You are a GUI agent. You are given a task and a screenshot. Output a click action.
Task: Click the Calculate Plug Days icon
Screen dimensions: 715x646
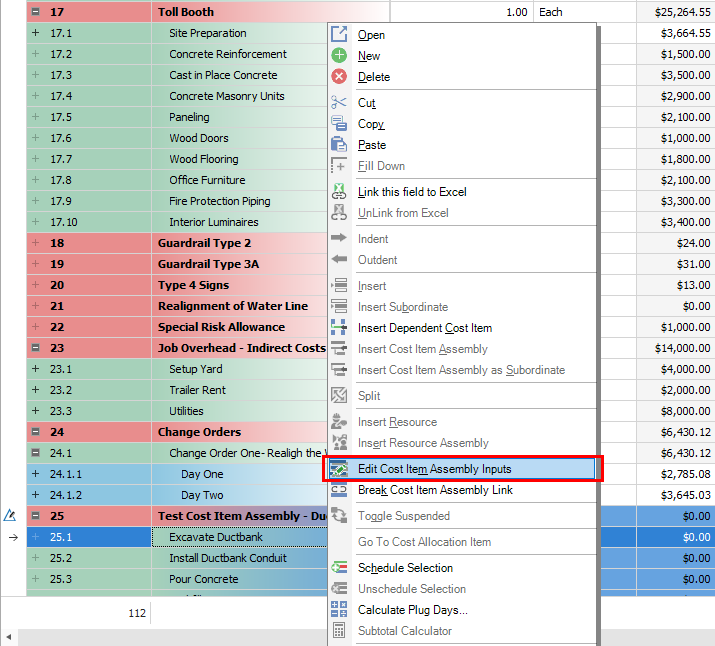[x=339, y=610]
